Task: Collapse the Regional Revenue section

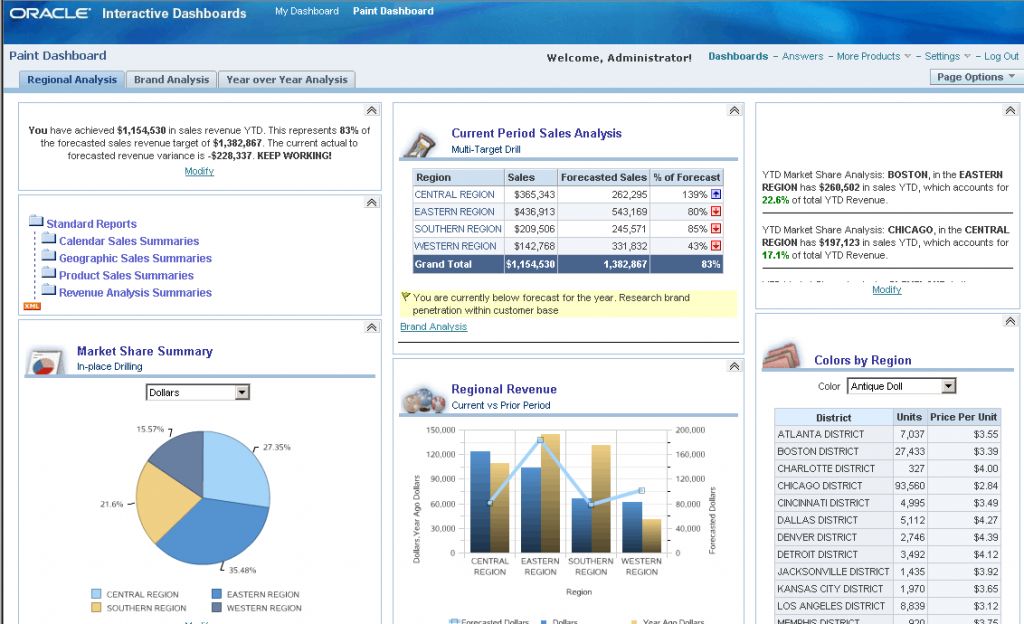Action: point(735,366)
